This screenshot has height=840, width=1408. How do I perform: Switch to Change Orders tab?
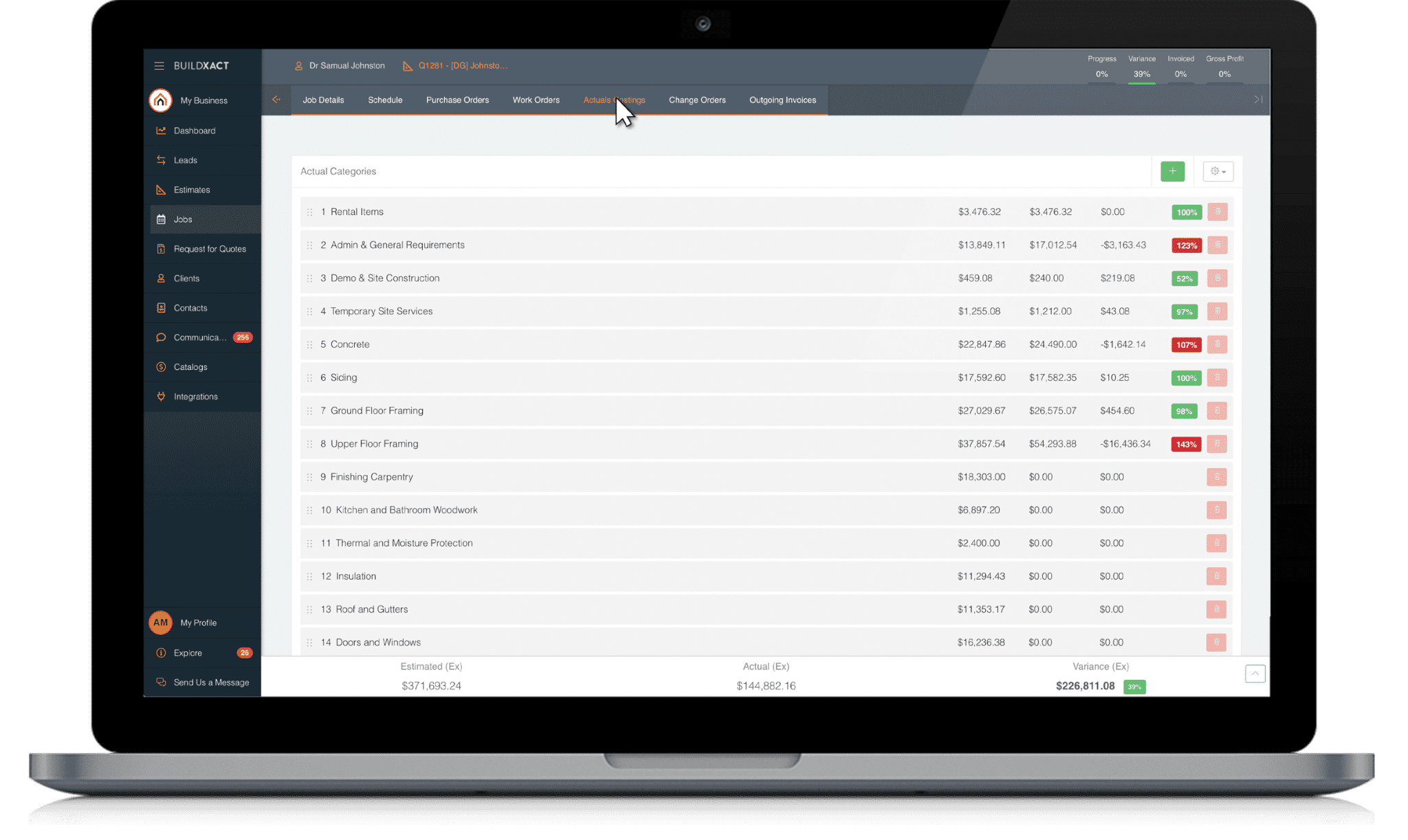click(x=696, y=100)
